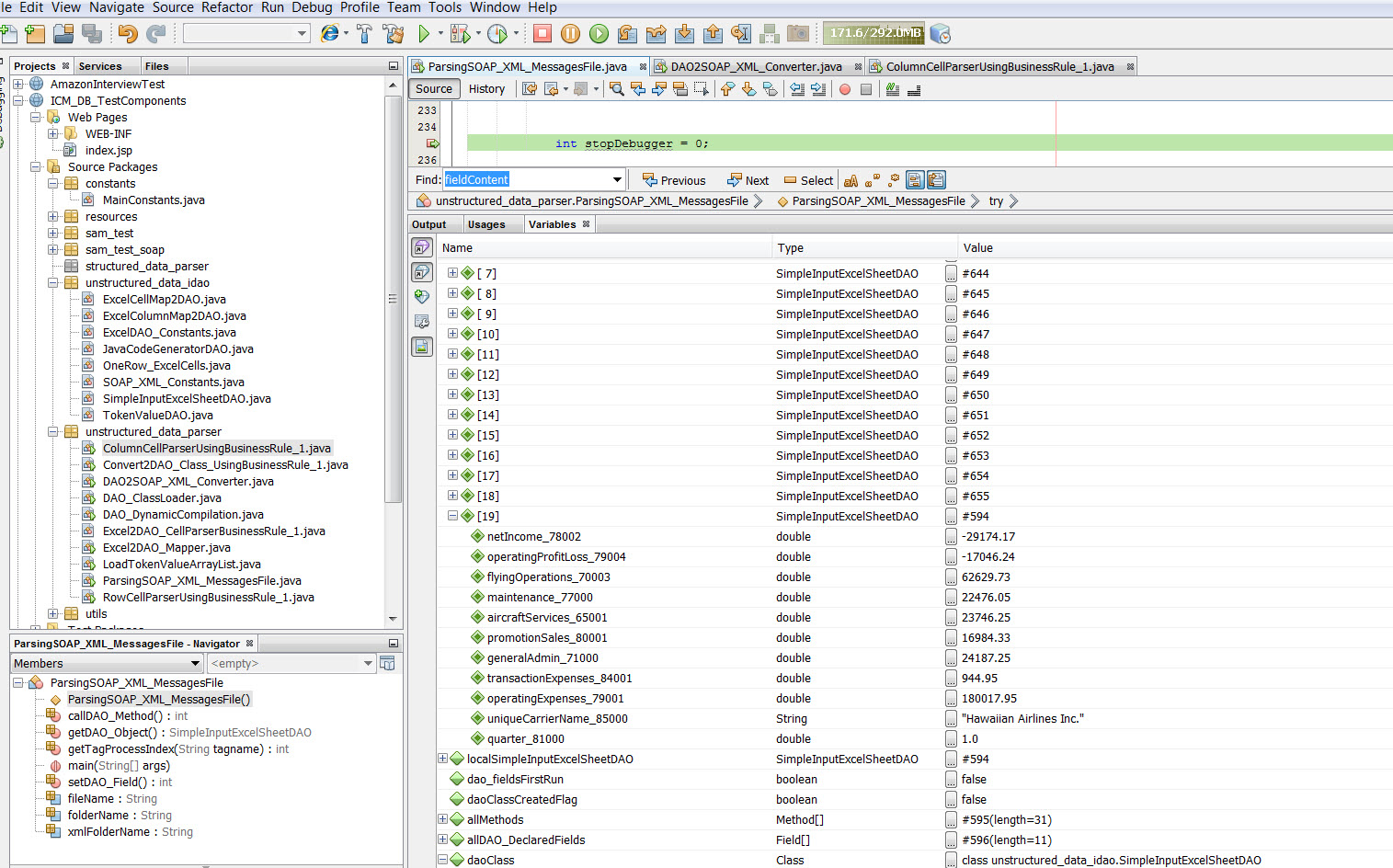This screenshot has height=868, width=1393.
Task: Click Create New Watch icon in Variables
Action: (422, 297)
